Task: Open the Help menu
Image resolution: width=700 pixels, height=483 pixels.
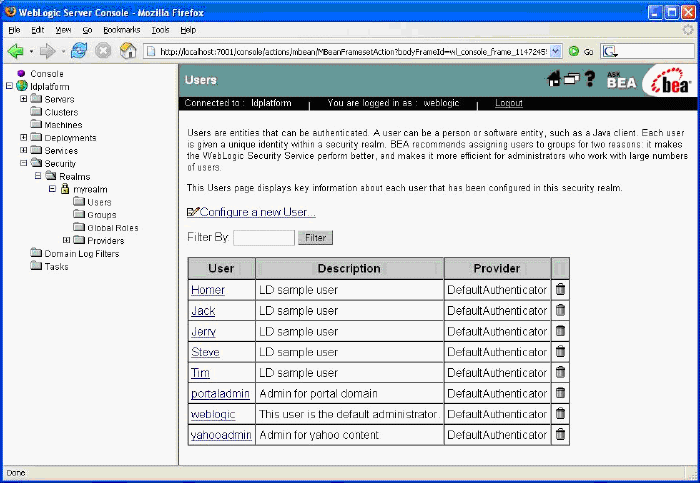Action: point(188,30)
